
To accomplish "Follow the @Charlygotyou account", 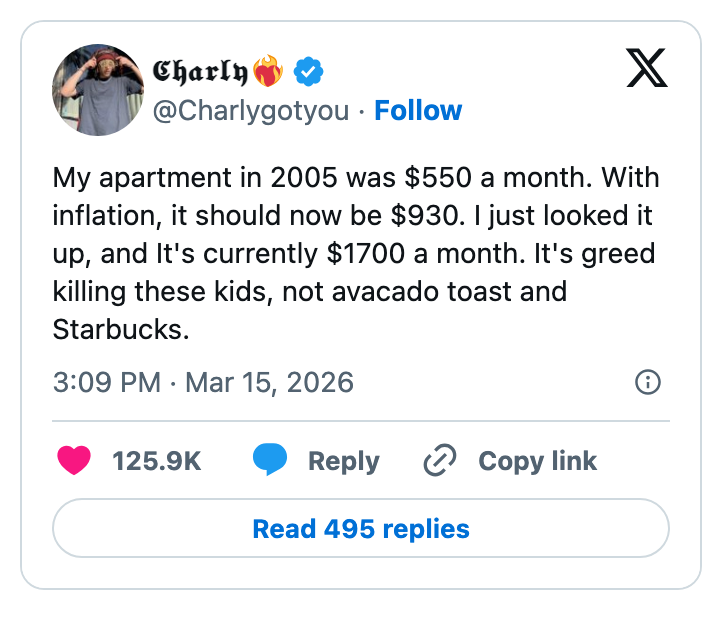I will pyautogui.click(x=418, y=110).
